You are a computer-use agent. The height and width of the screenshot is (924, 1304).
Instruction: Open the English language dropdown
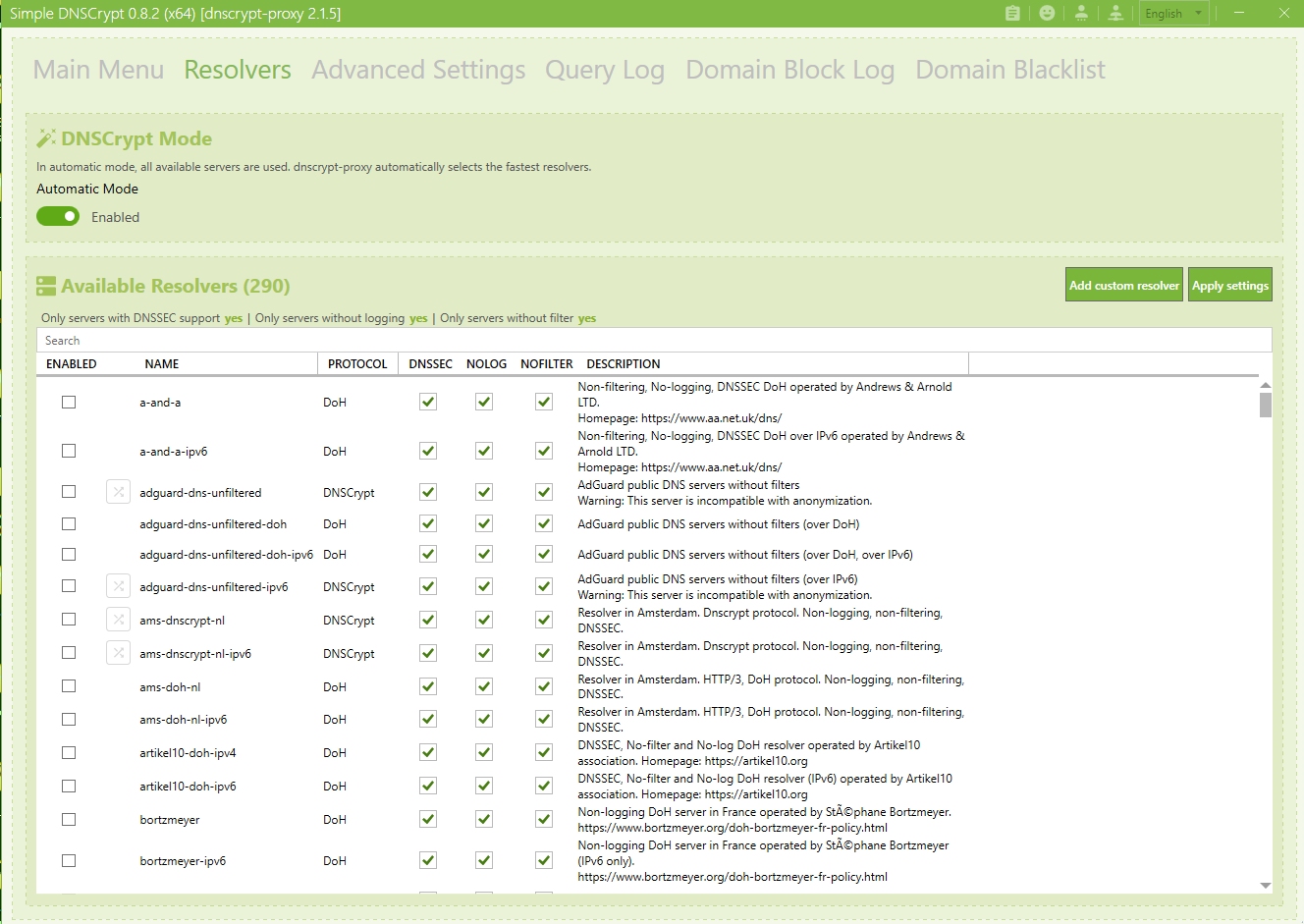coord(1173,14)
